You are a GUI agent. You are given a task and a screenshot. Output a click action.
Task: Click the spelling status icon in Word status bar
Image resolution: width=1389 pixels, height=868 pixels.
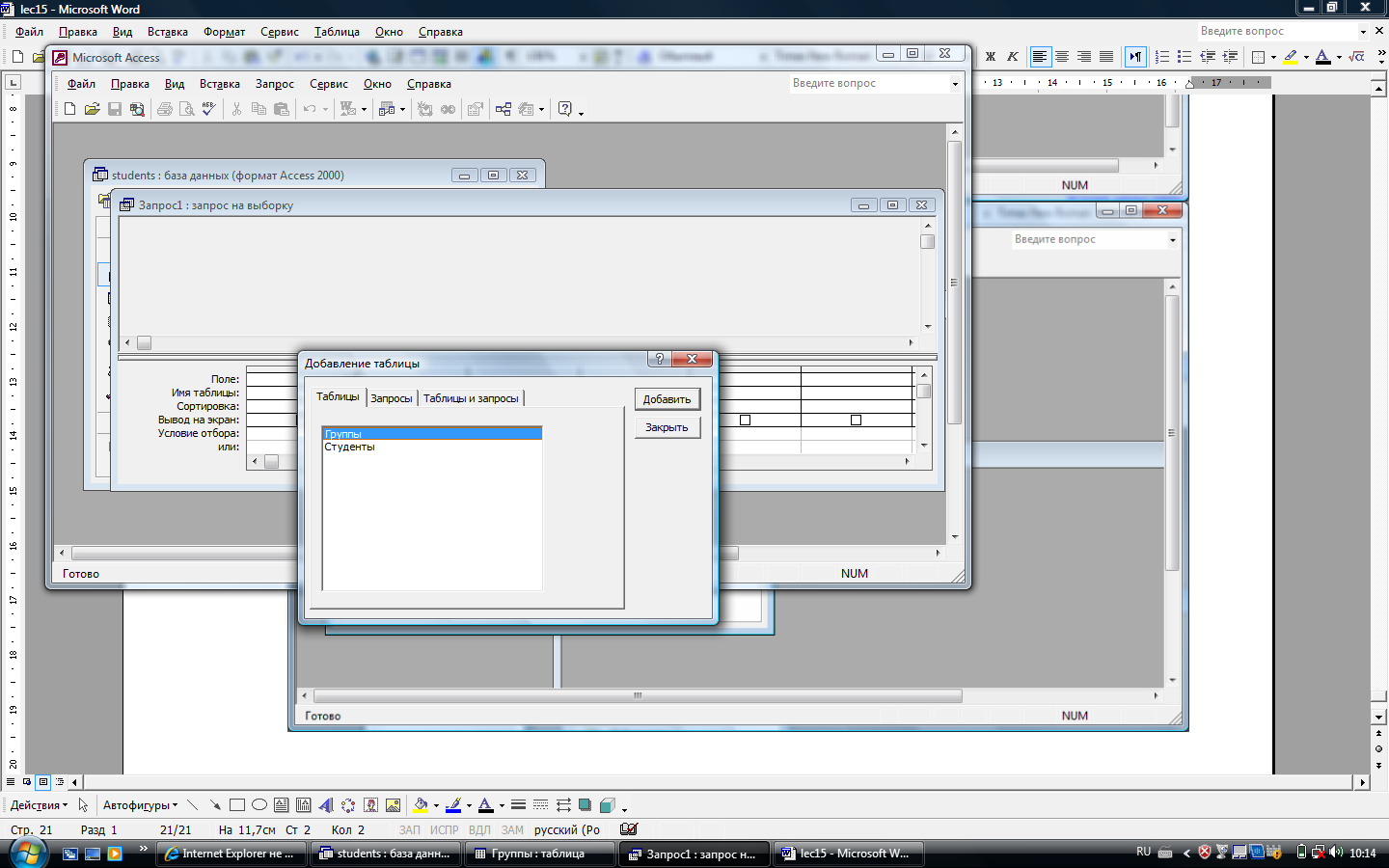point(629,828)
